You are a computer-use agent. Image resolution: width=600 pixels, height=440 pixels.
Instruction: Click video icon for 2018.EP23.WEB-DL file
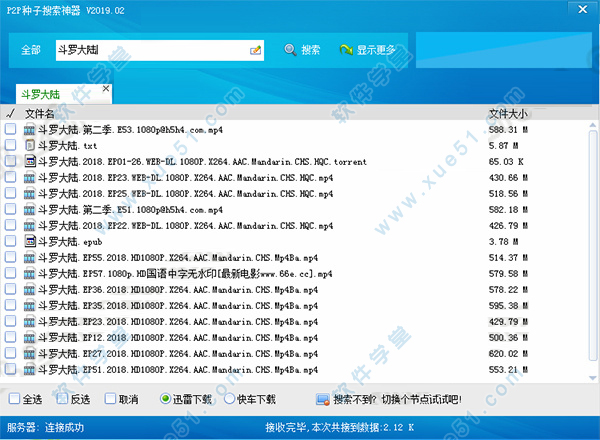(29, 178)
